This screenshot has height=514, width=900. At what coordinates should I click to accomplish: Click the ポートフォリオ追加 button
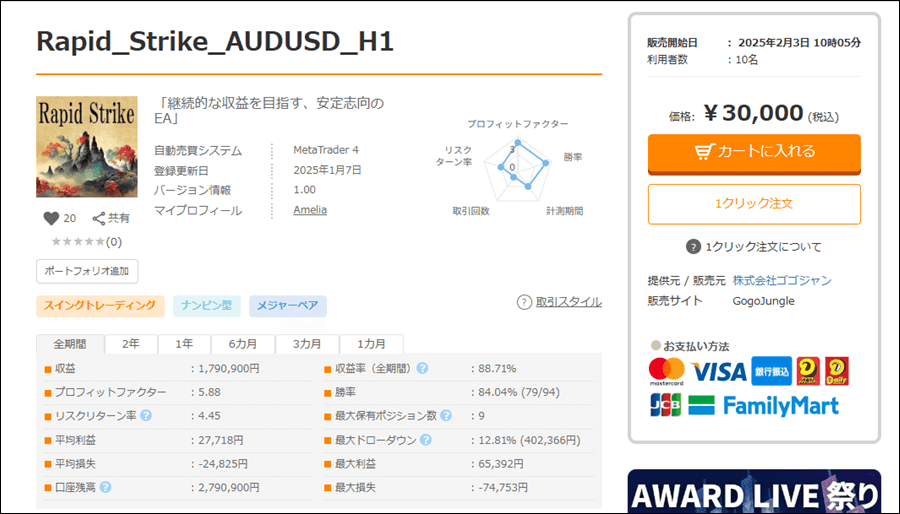click(x=87, y=271)
